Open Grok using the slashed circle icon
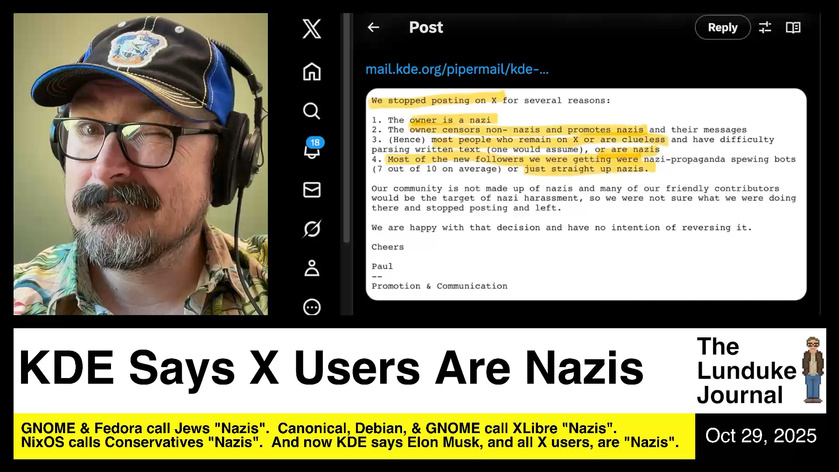The width and height of the screenshot is (839, 472). coord(312,229)
